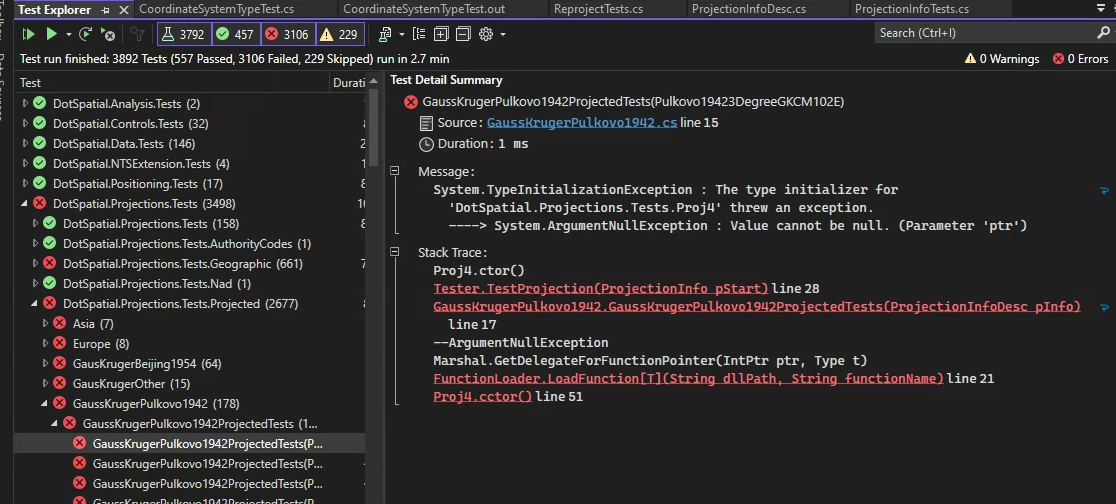This screenshot has height=504, width=1116.
Task: Collapse GausKrugerPulkovo1942 (178) node
Action: click(x=46, y=404)
